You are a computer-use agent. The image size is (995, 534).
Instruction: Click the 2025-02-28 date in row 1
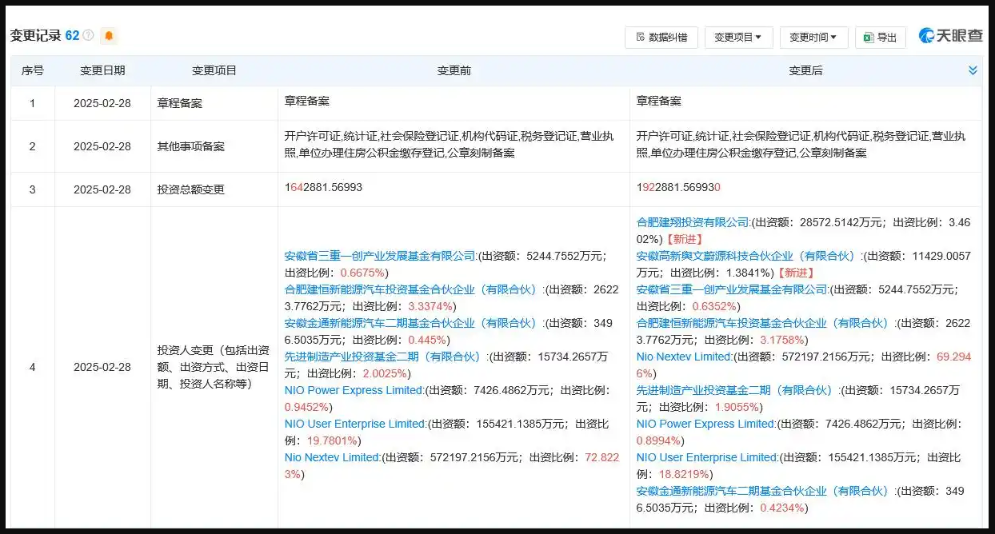tap(102, 103)
